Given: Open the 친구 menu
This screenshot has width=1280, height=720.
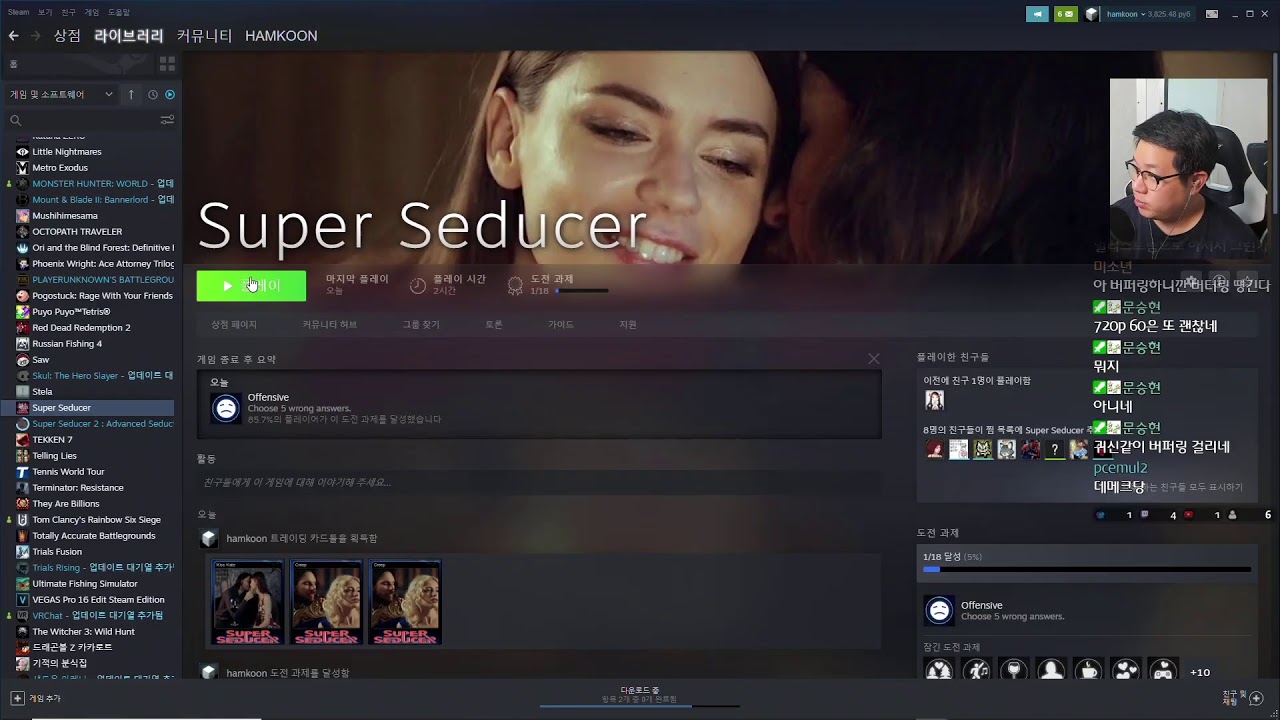Looking at the screenshot, I should (68, 12).
